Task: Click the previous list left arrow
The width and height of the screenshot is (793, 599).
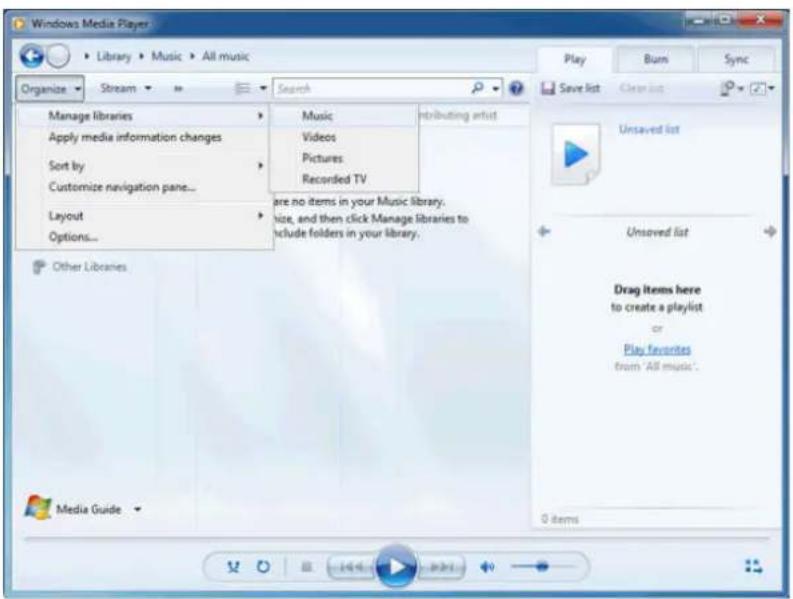Action: [x=544, y=232]
